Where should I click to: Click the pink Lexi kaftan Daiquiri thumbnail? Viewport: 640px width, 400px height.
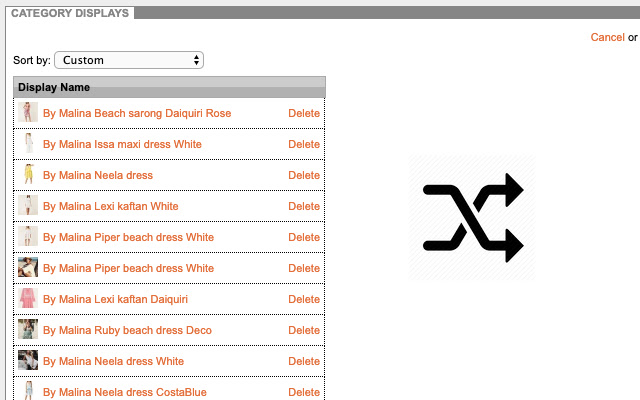(28, 298)
